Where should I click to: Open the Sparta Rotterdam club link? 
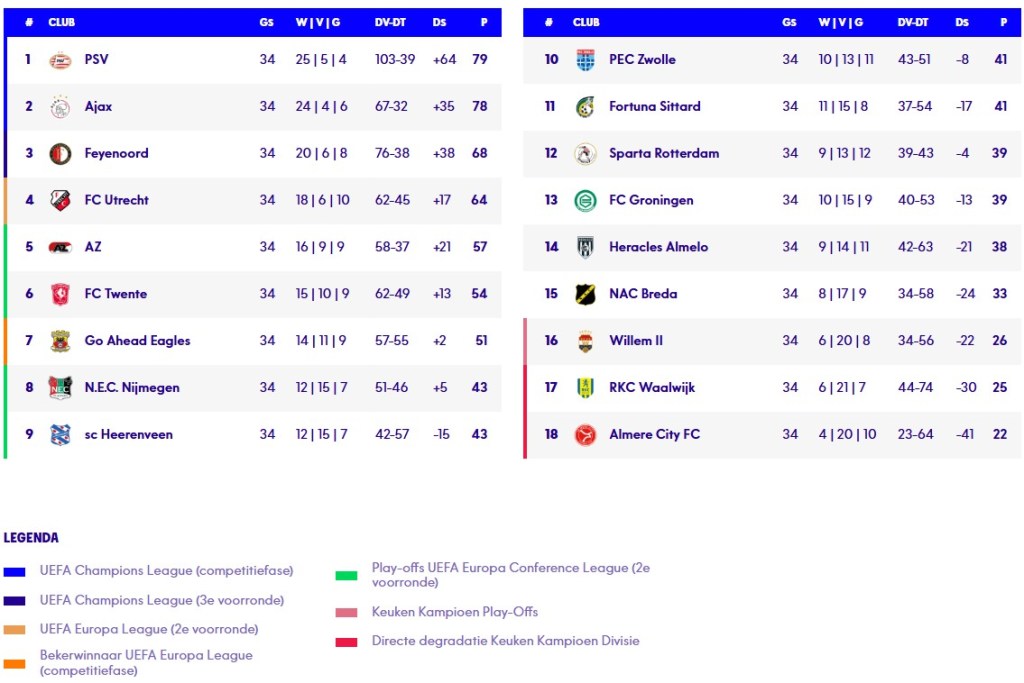663,154
